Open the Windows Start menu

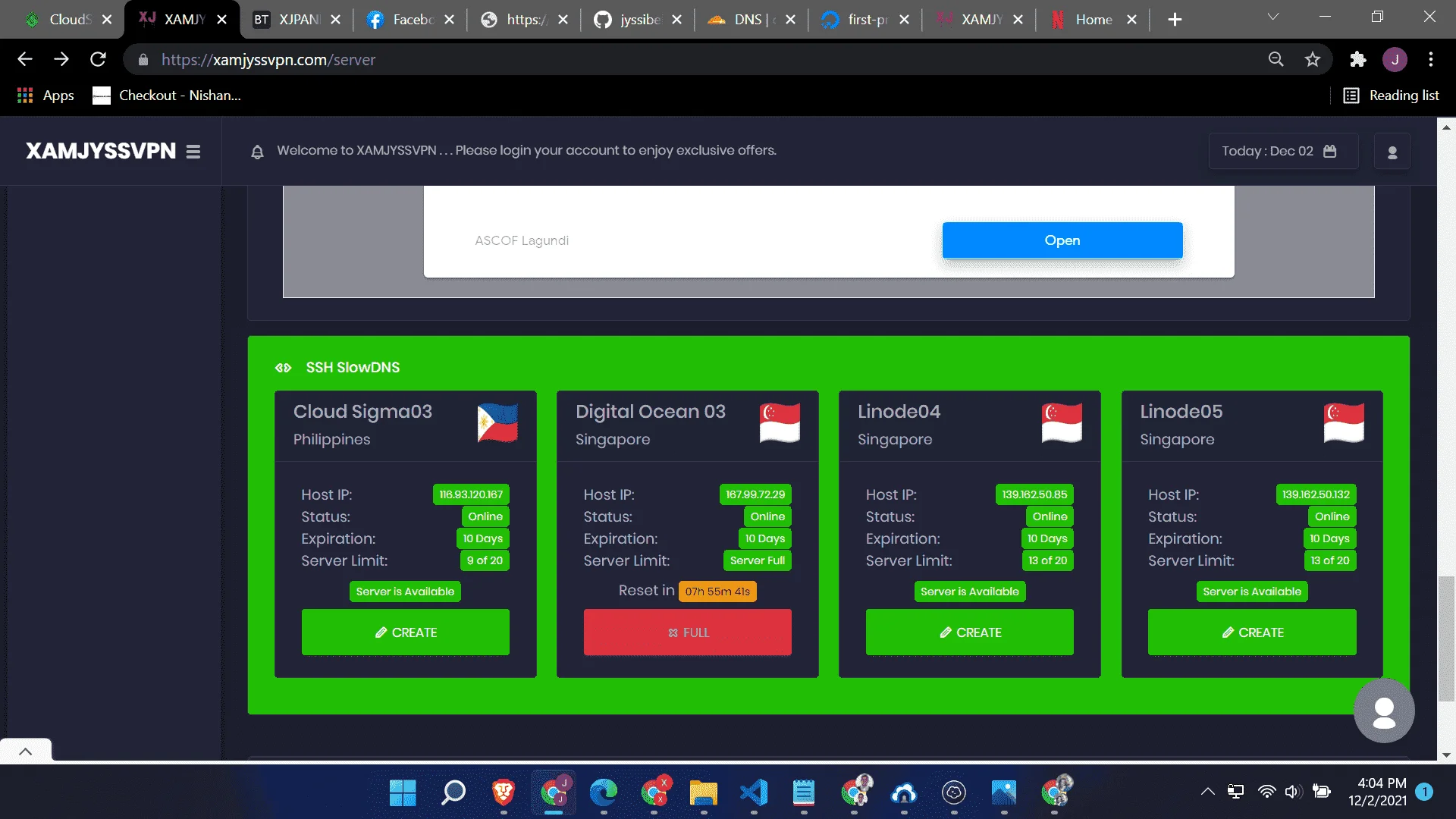coord(403,793)
